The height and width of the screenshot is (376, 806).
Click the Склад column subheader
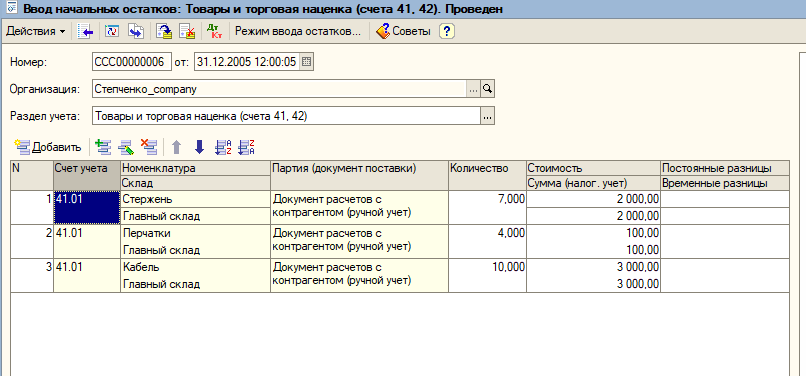tap(195, 183)
